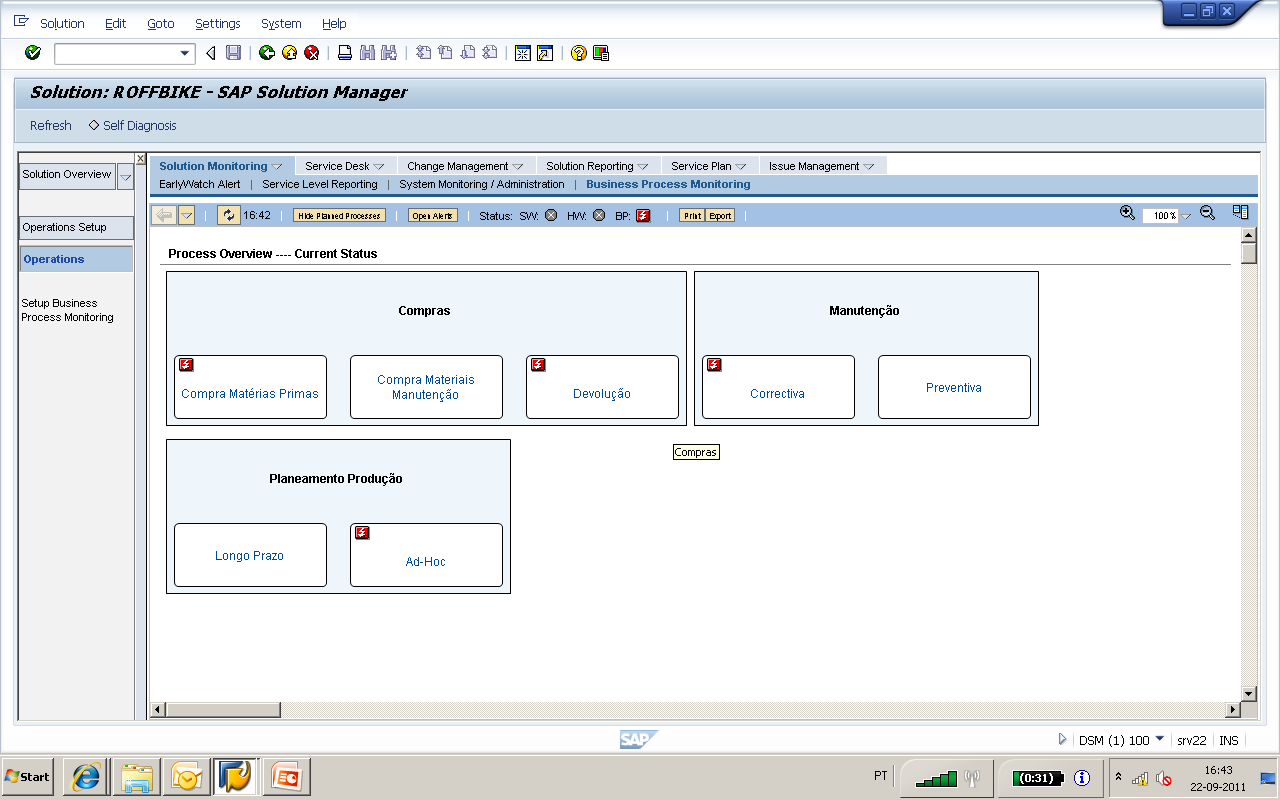Viewport: 1280px width, 800px height.
Task: Open the command field dropdown arrow
Action: point(185,54)
